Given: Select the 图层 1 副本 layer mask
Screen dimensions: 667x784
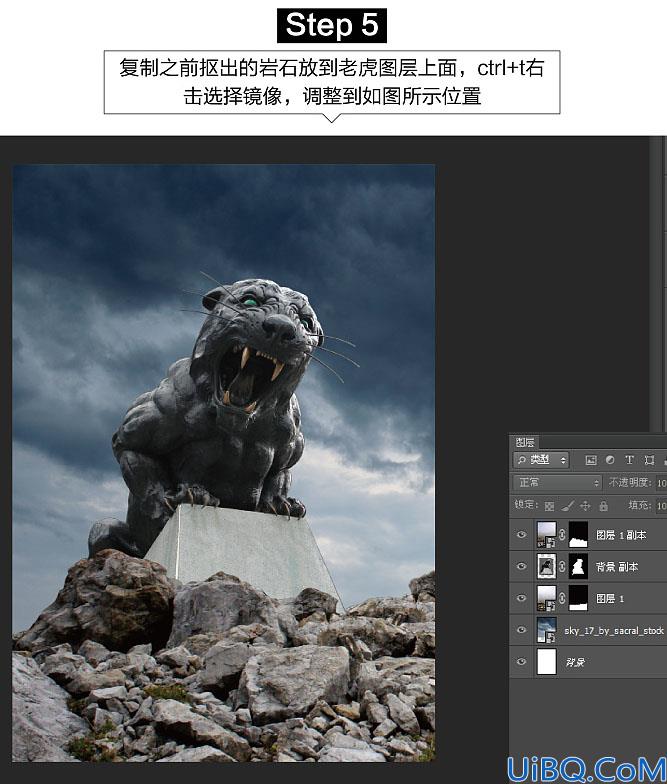Looking at the screenshot, I should [x=578, y=534].
